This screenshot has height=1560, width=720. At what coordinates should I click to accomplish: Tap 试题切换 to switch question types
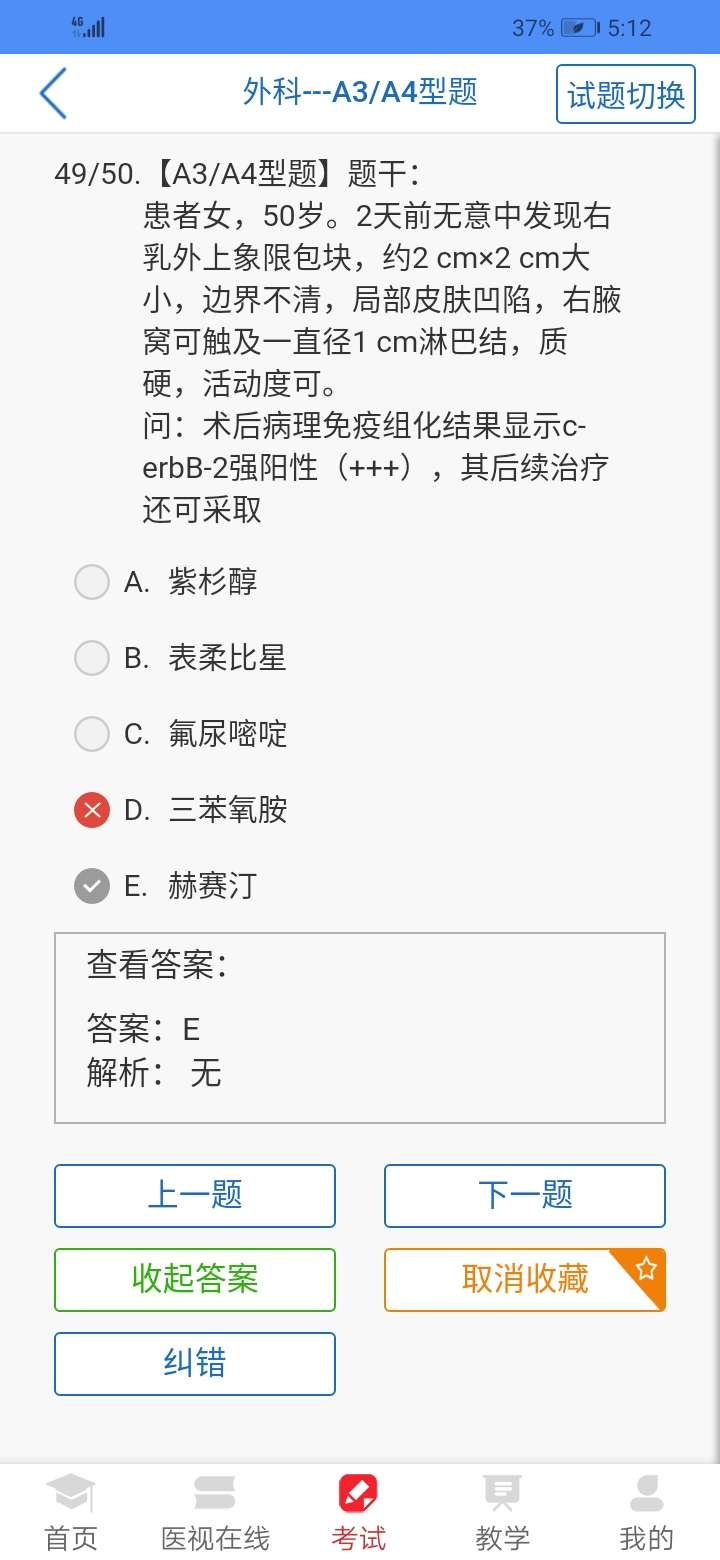625,92
